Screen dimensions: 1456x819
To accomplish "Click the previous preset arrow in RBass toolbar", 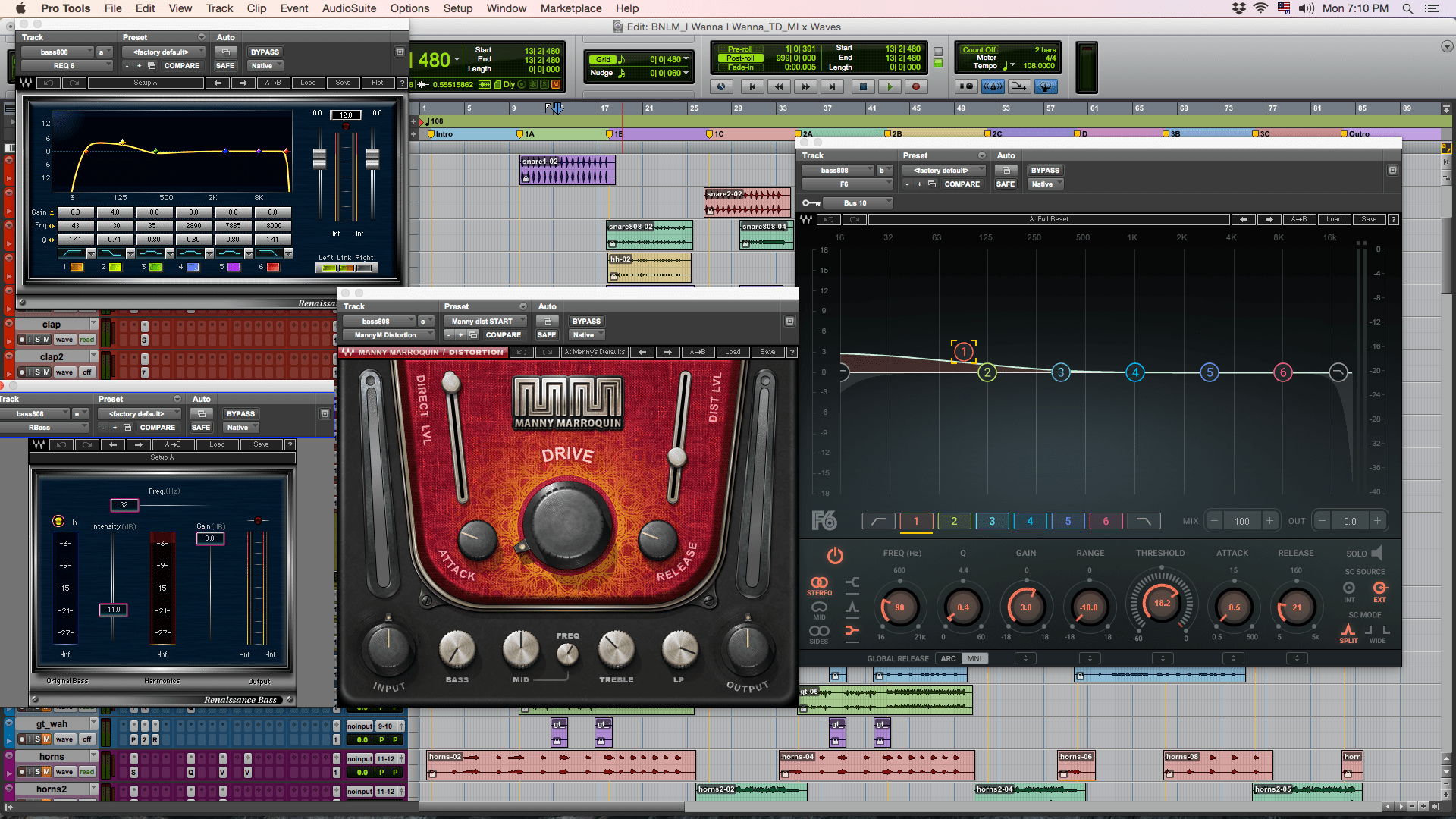I will pos(113,444).
